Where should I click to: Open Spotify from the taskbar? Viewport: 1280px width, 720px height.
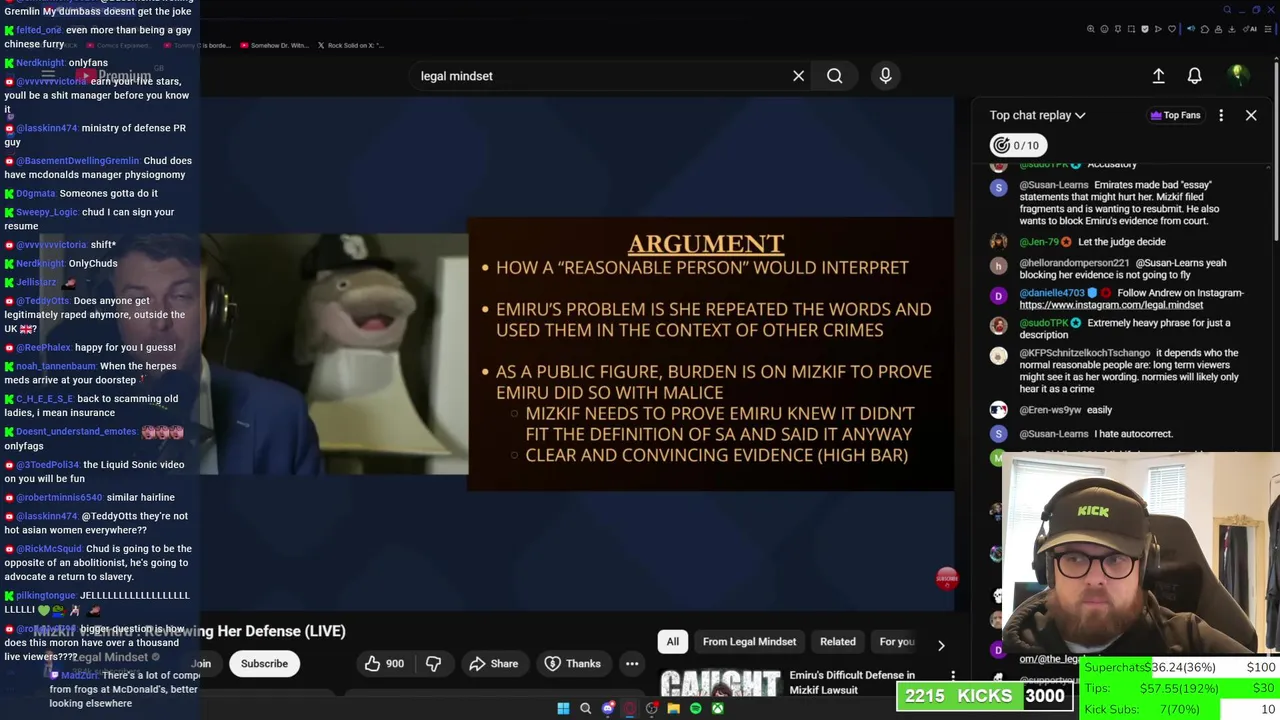tap(696, 708)
